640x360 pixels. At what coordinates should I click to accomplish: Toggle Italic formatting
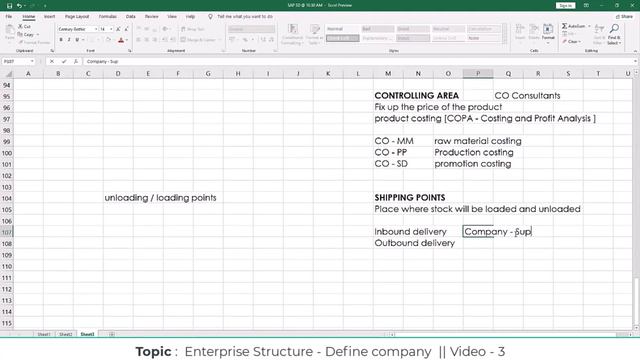(x=69, y=40)
